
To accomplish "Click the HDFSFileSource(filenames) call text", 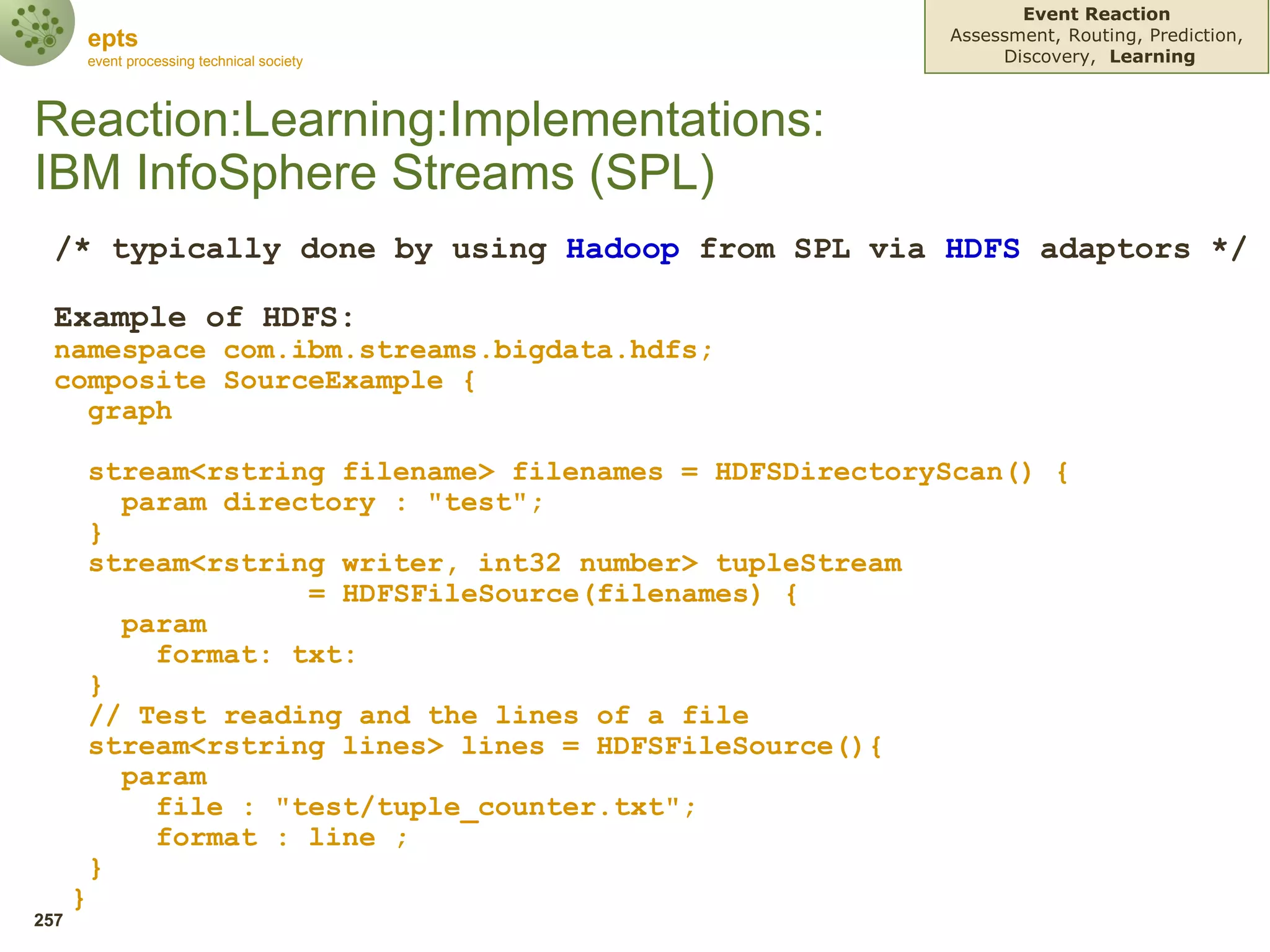I will point(551,594).
